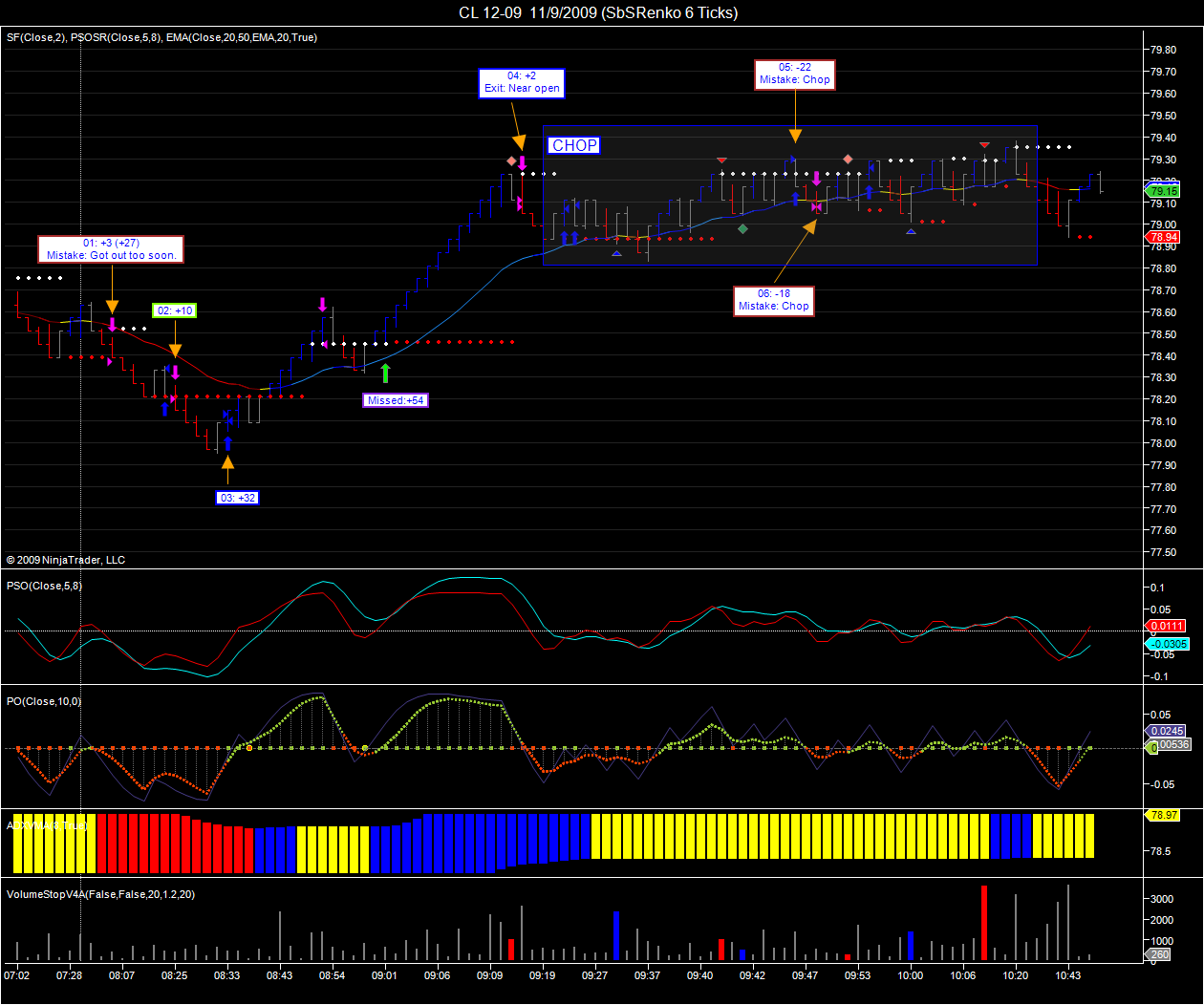Select the '06: -18 Mistake: Chop' note

tap(774, 300)
